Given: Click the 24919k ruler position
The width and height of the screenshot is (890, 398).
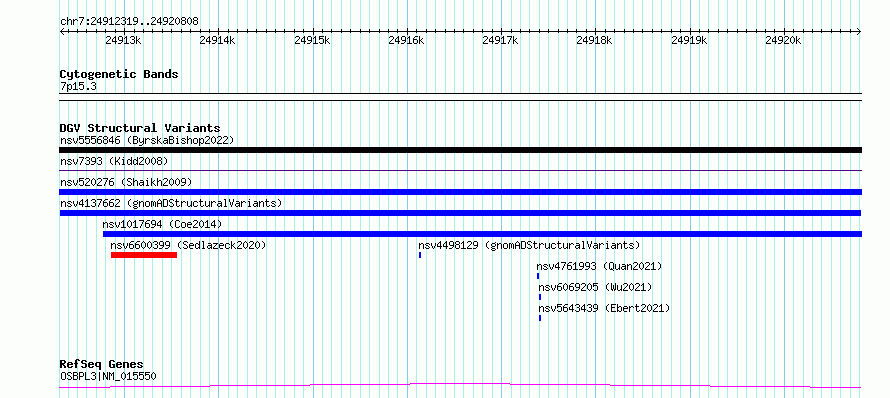Looking at the screenshot, I should [689, 41].
